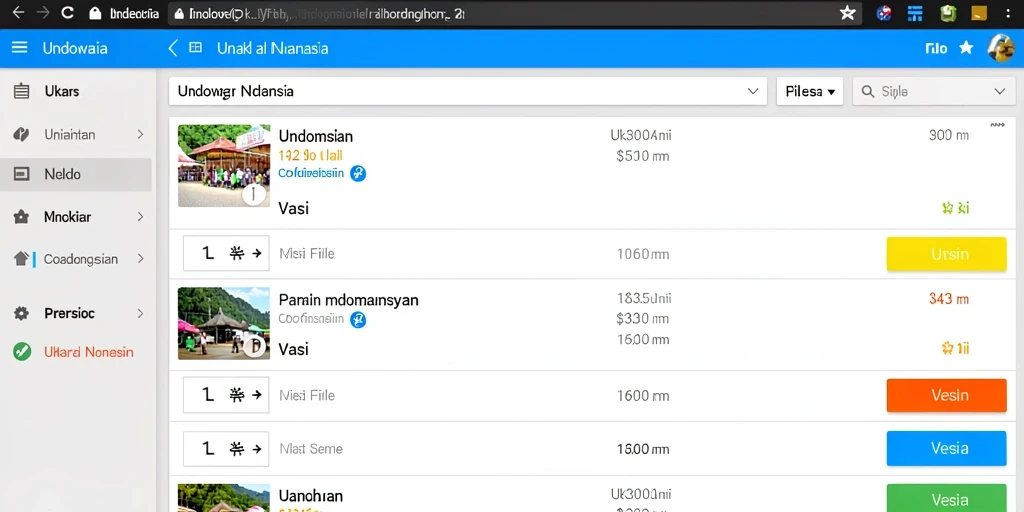This screenshot has height=512, width=1024.
Task: Click the browser forward arrow
Action: pos(42,12)
